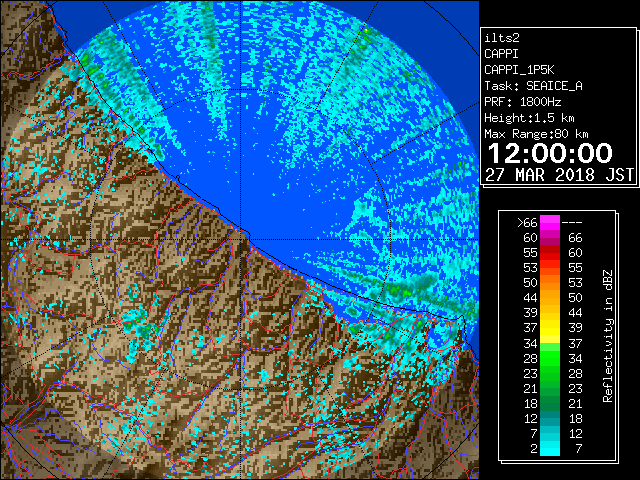The height and width of the screenshot is (480, 640).
Task: Pick the bright green 28–34 dBZ swatch
Action: [x=550, y=358]
